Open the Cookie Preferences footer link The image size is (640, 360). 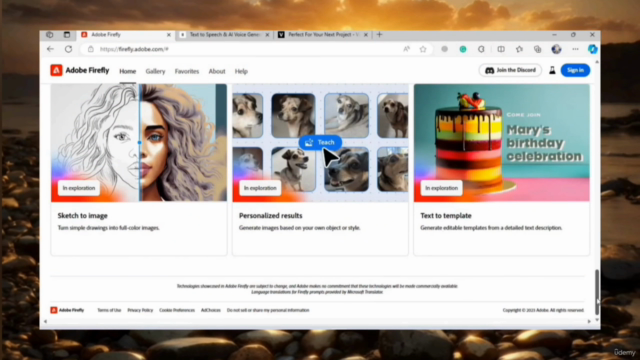click(x=177, y=310)
